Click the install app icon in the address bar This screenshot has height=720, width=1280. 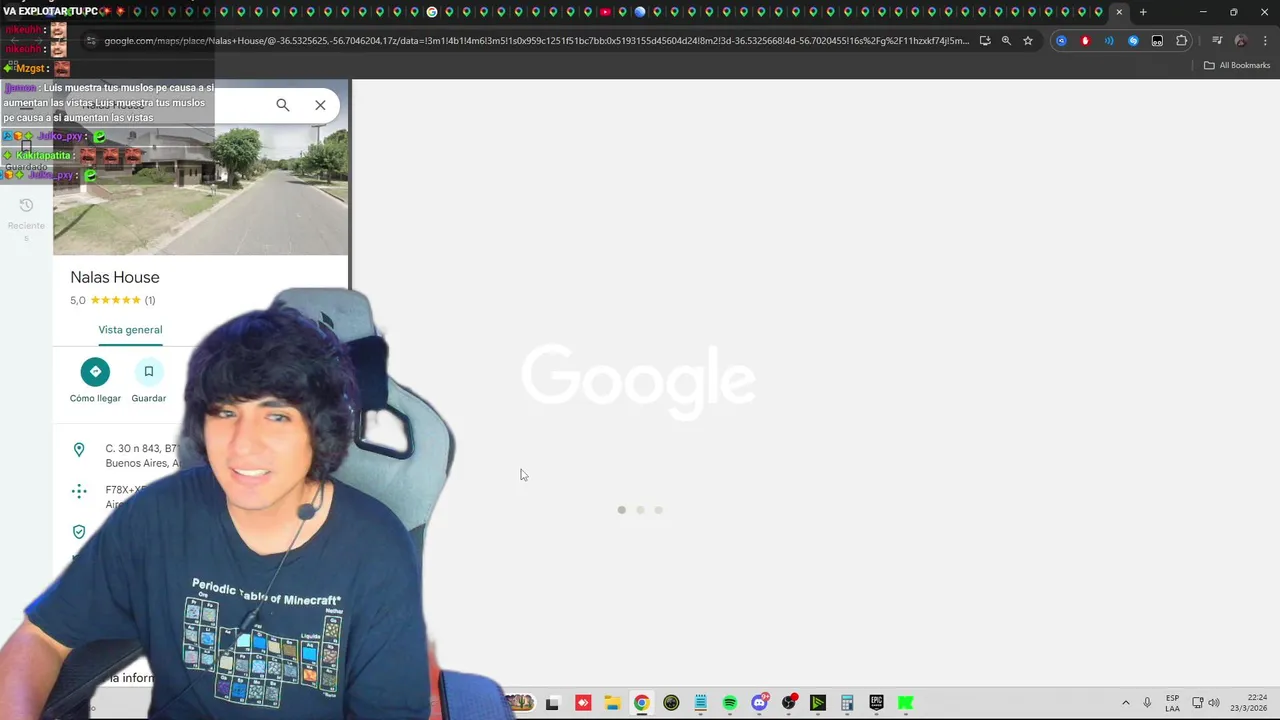(x=985, y=41)
